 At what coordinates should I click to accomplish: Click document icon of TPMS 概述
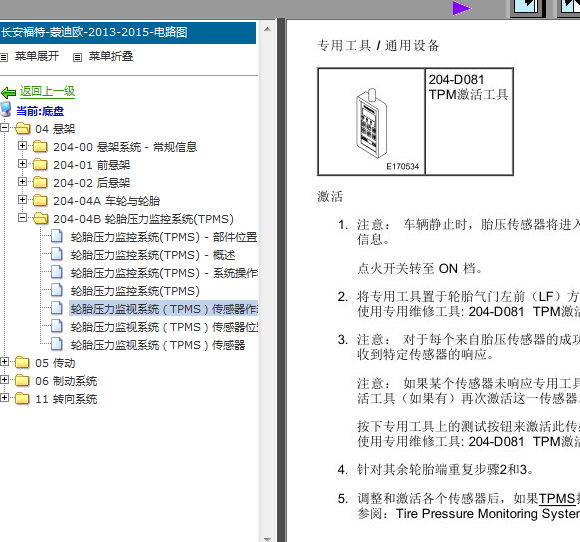57,254
